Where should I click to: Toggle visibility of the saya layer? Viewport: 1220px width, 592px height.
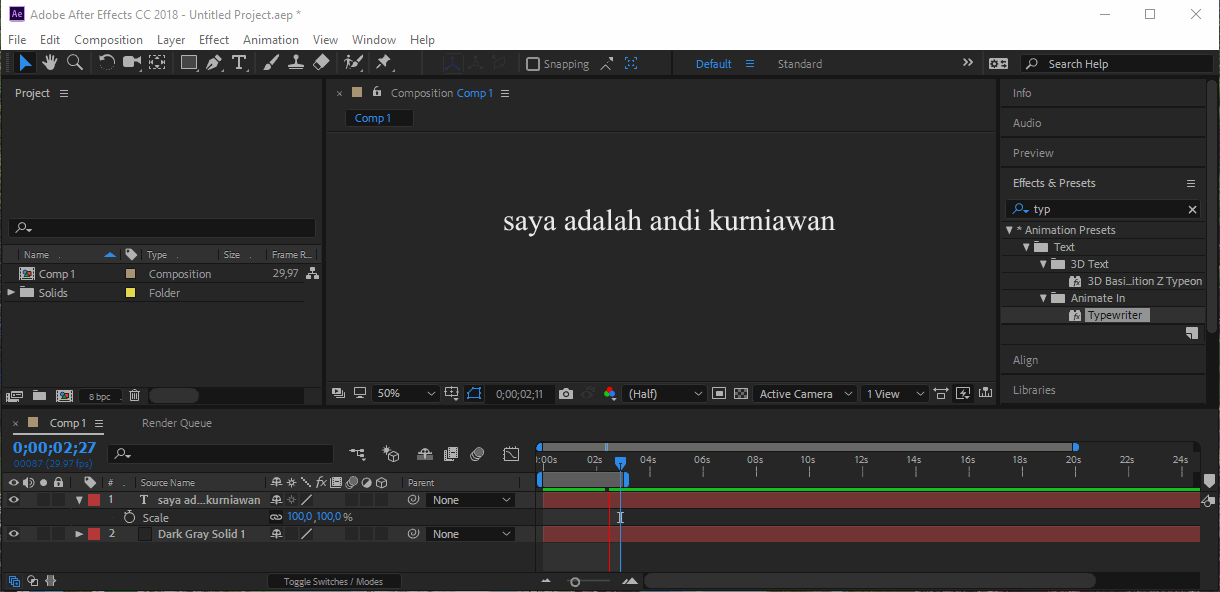click(13, 499)
